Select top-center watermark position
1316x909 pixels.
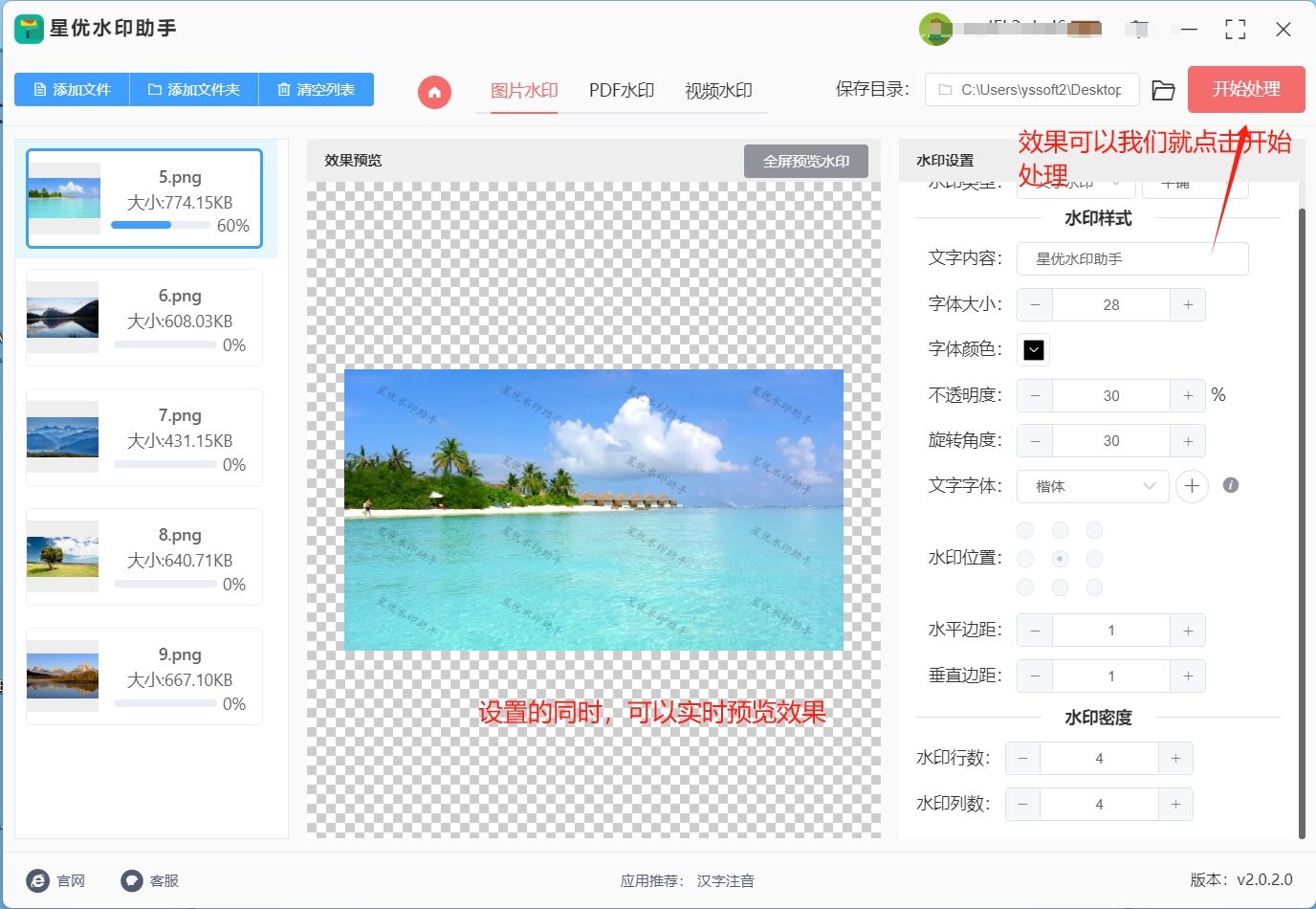pyautogui.click(x=1060, y=530)
